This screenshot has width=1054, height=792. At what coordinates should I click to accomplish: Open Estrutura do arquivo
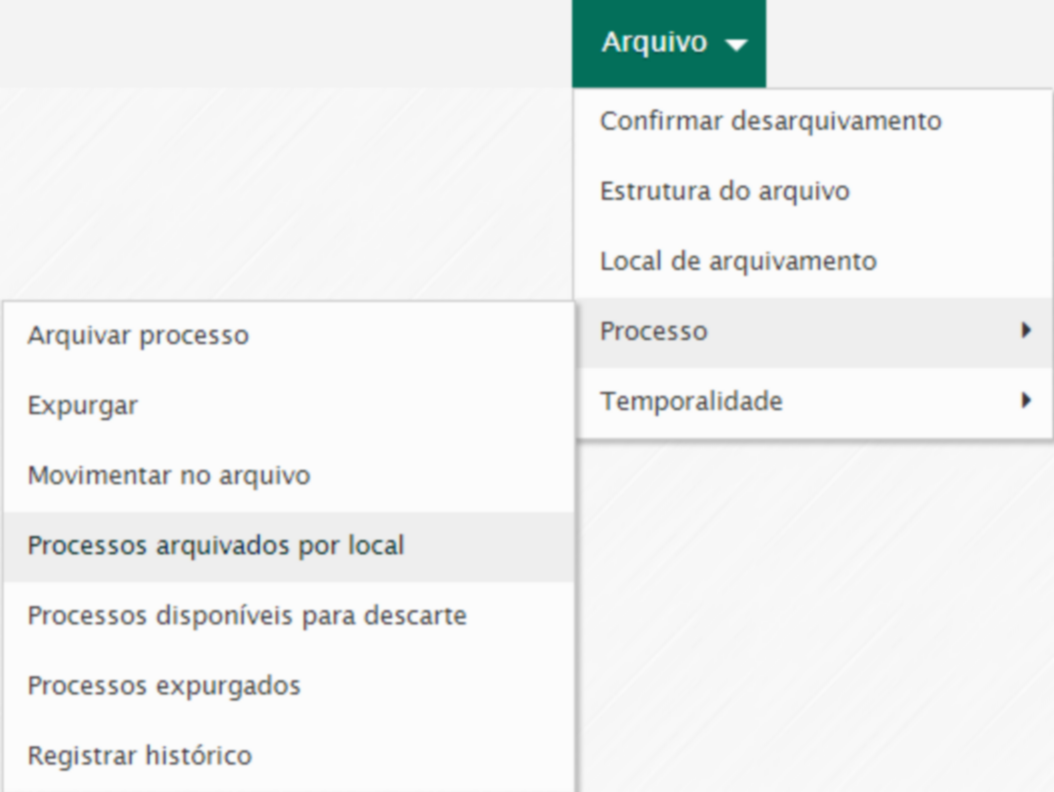(813, 191)
